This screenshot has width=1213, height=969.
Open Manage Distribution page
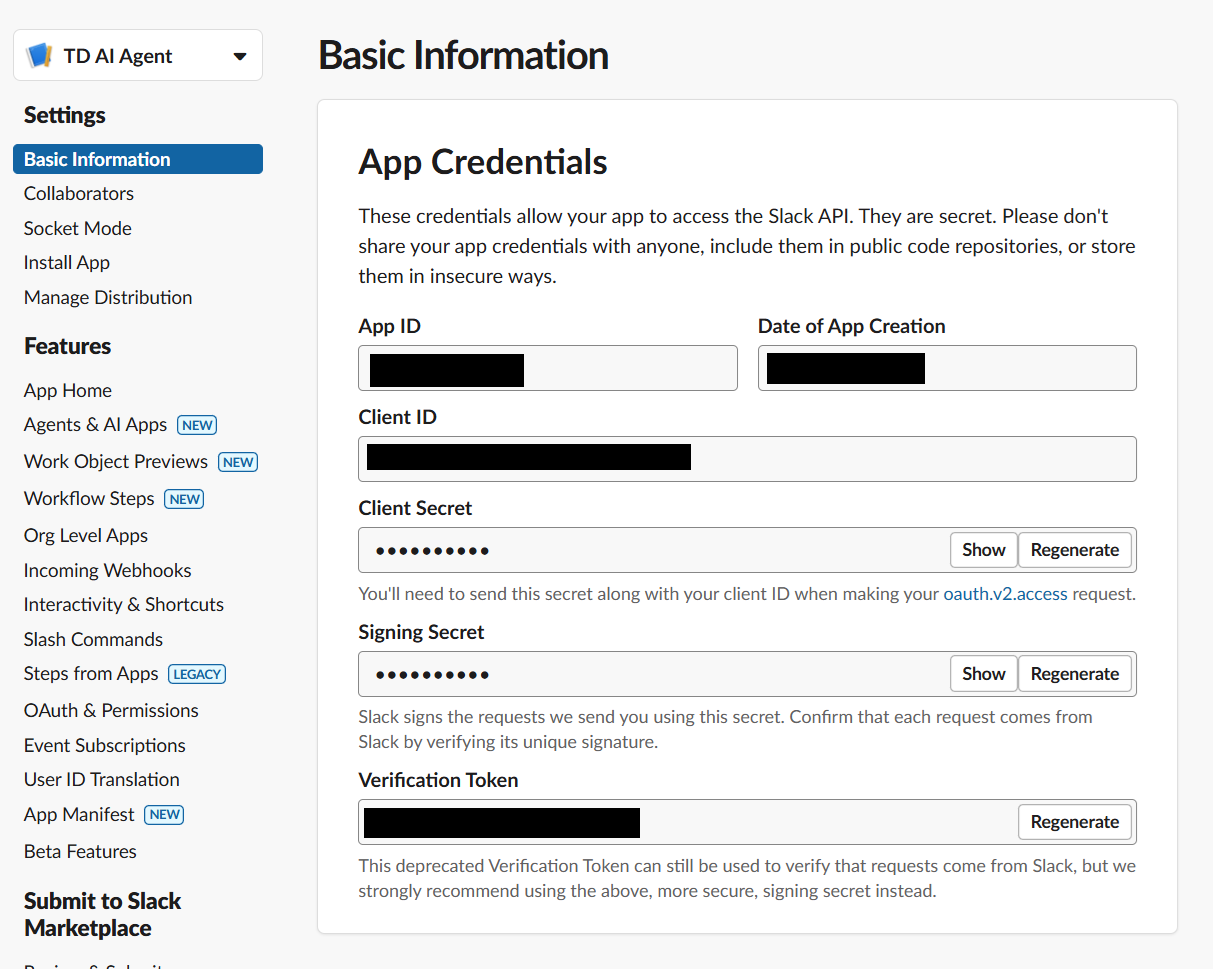tap(108, 297)
